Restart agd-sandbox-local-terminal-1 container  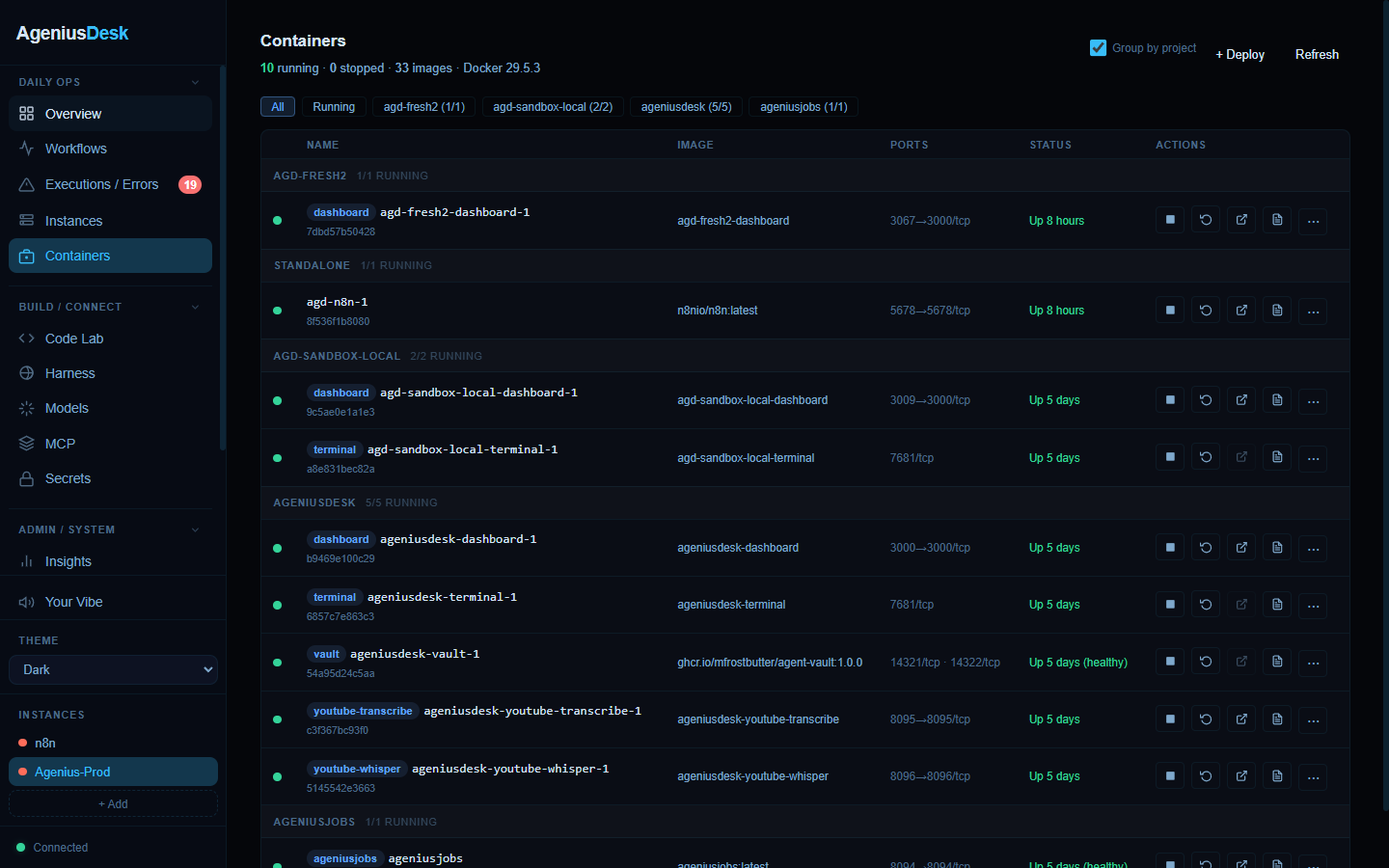(x=1206, y=457)
